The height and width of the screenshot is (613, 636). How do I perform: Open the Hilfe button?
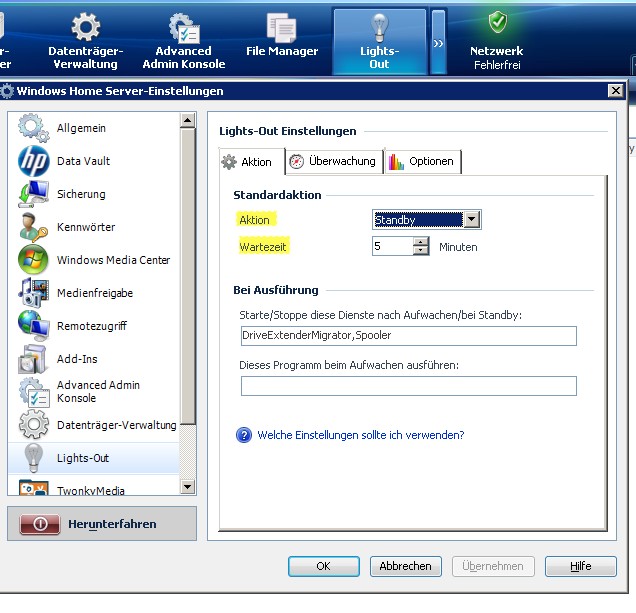(581, 566)
